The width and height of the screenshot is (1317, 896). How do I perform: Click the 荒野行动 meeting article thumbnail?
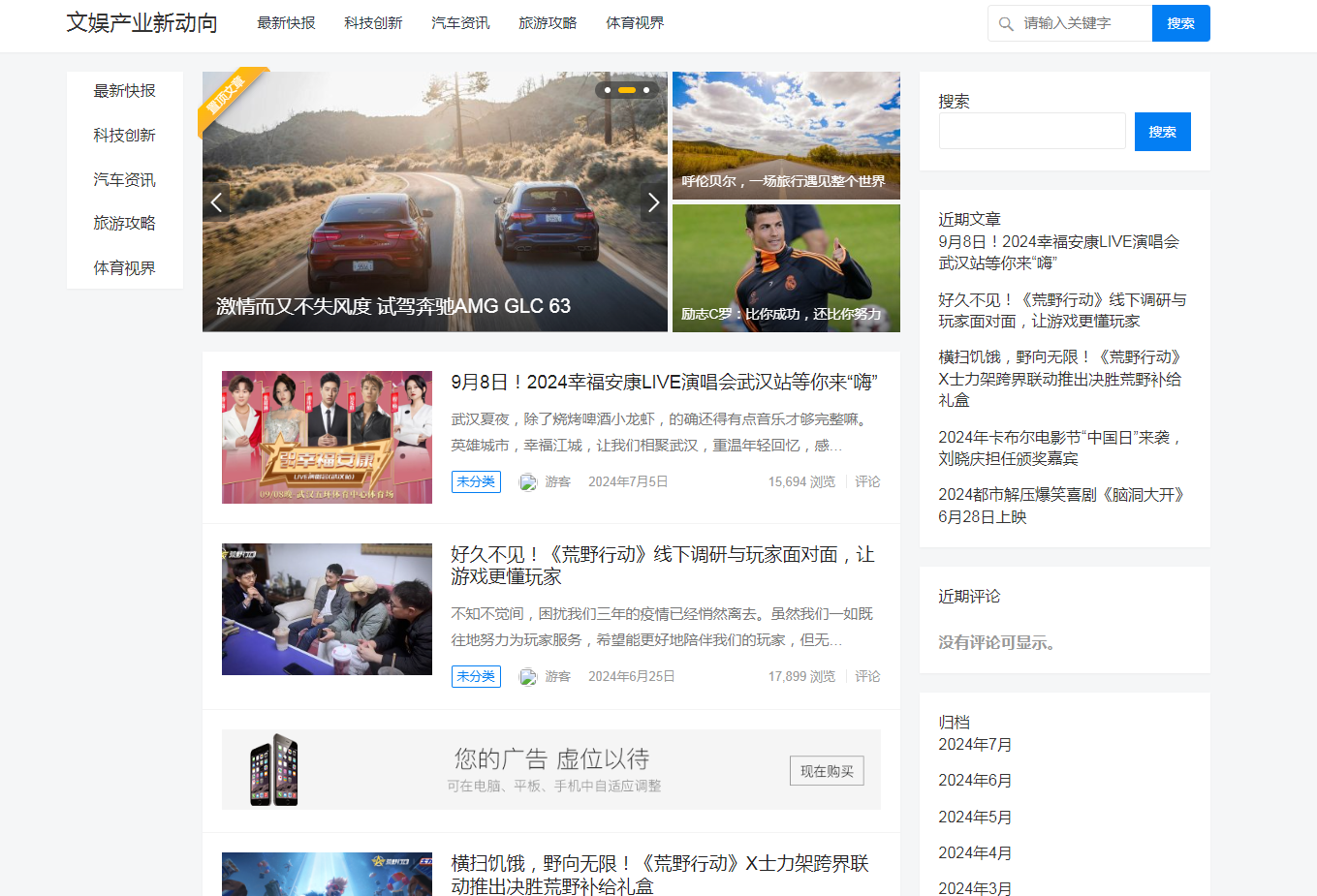click(x=327, y=609)
